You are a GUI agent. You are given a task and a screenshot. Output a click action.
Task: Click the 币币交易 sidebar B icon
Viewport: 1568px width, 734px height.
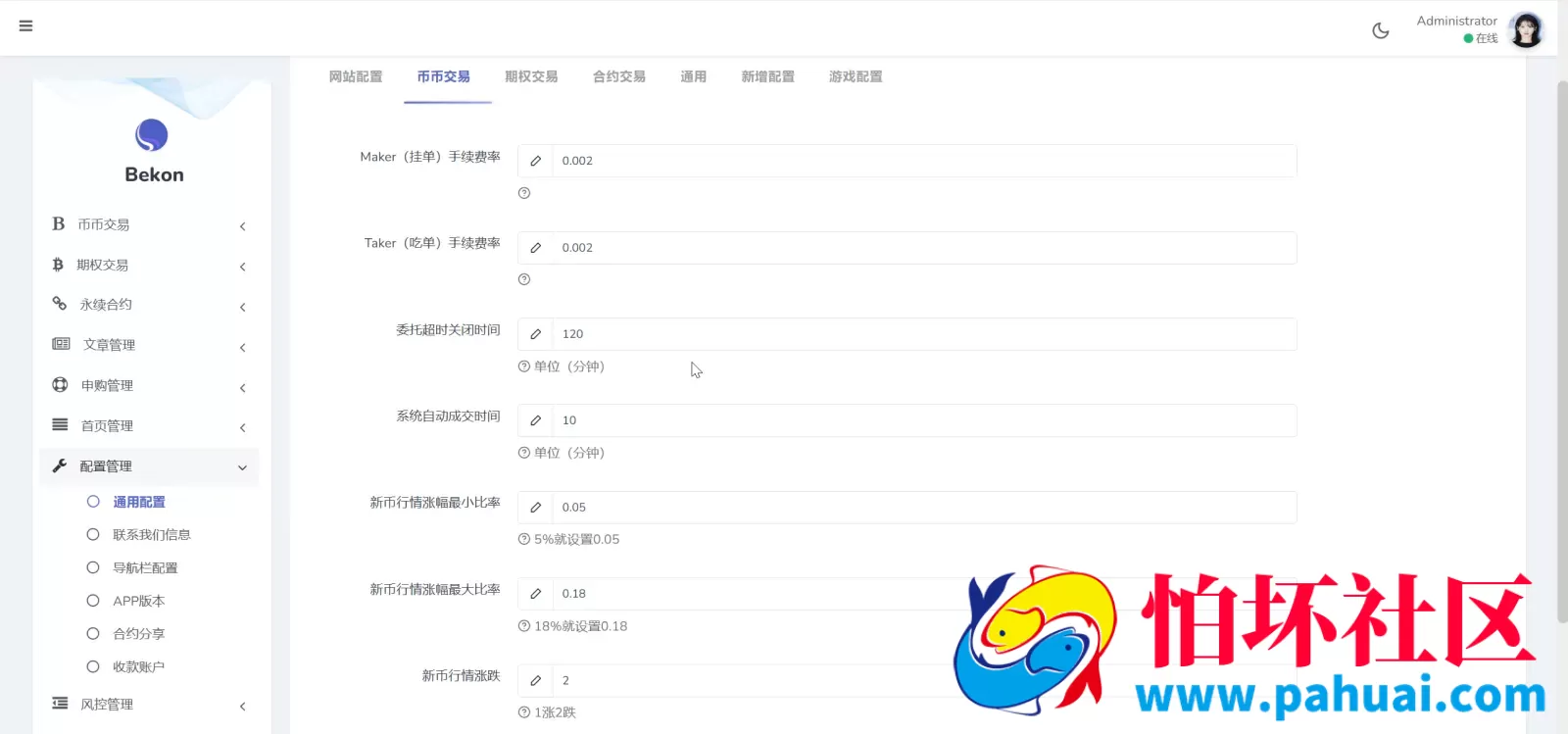tap(59, 224)
